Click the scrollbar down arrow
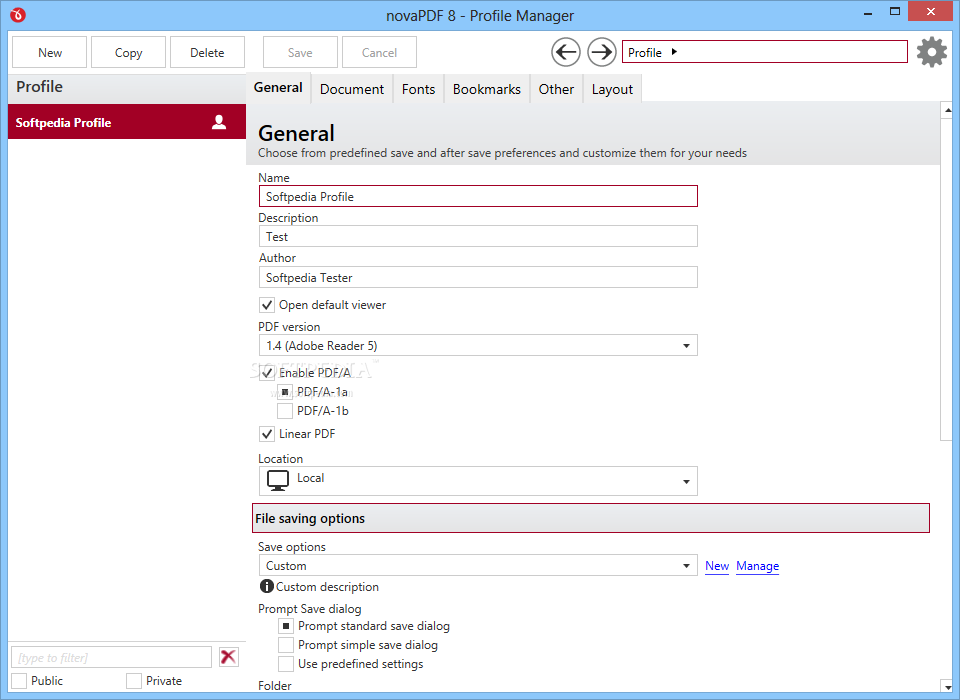 click(x=947, y=686)
